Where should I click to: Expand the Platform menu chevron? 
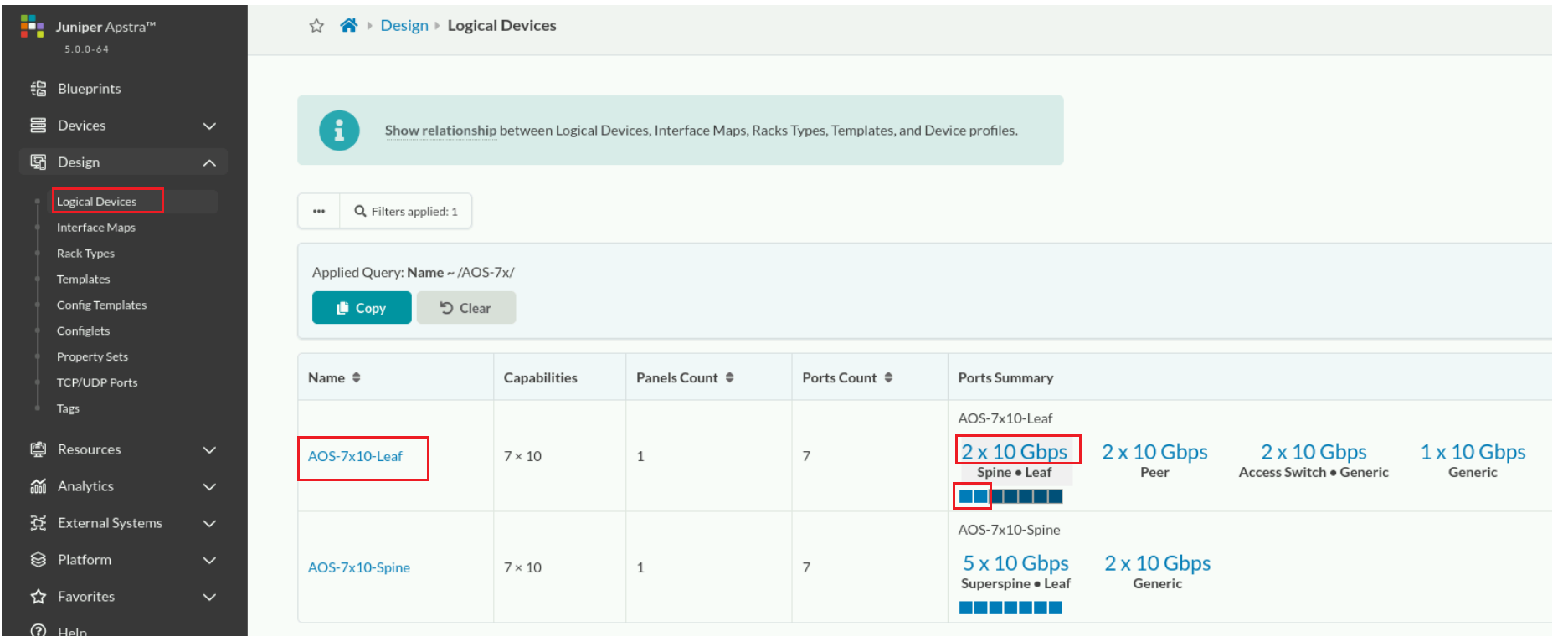pyautogui.click(x=209, y=560)
